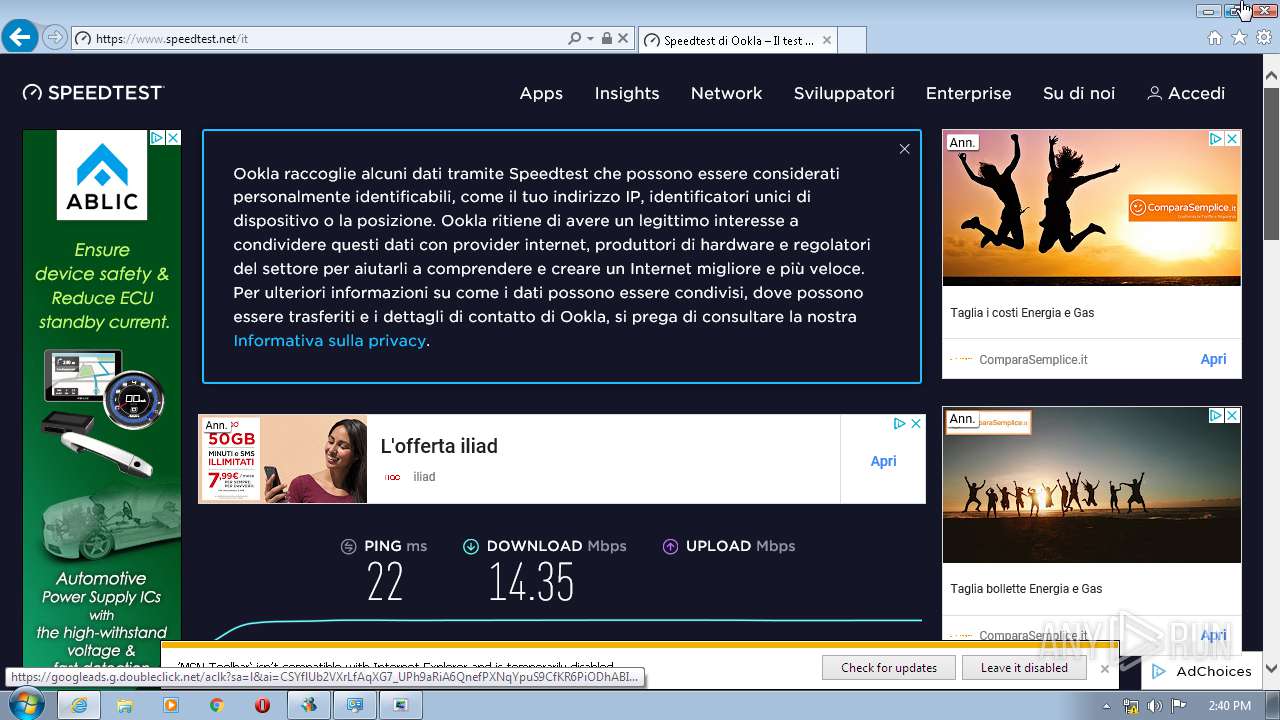Open the Tools gear icon
1280x720 pixels.
pyautogui.click(x=1264, y=38)
